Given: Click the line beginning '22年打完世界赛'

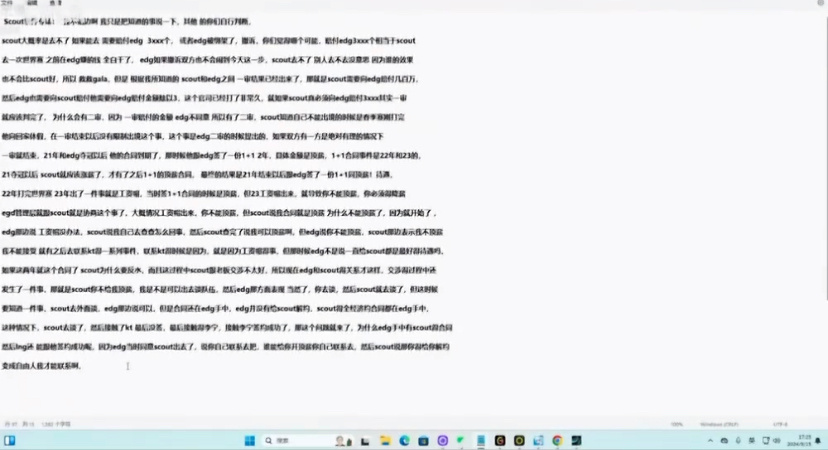Looking at the screenshot, I should click(x=203, y=194).
